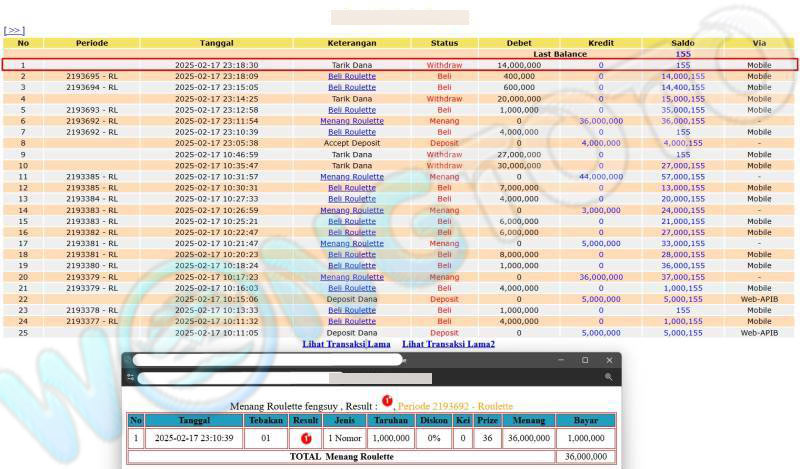Click the magnifier icon in popup address bar
Viewport: 800px width, 469px height.
coord(608,378)
